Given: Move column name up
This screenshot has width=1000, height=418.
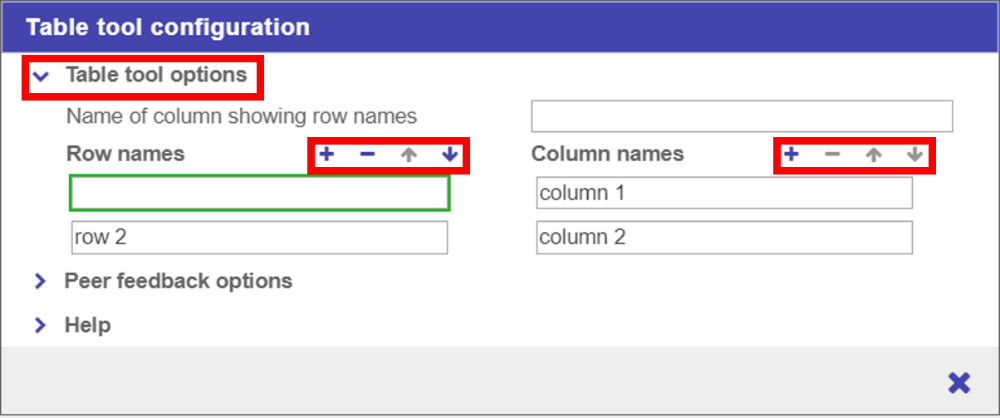Looking at the screenshot, I should click(873, 154).
